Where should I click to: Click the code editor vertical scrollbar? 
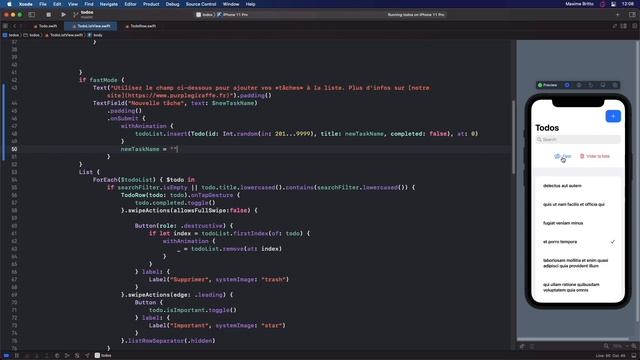pos(513,137)
